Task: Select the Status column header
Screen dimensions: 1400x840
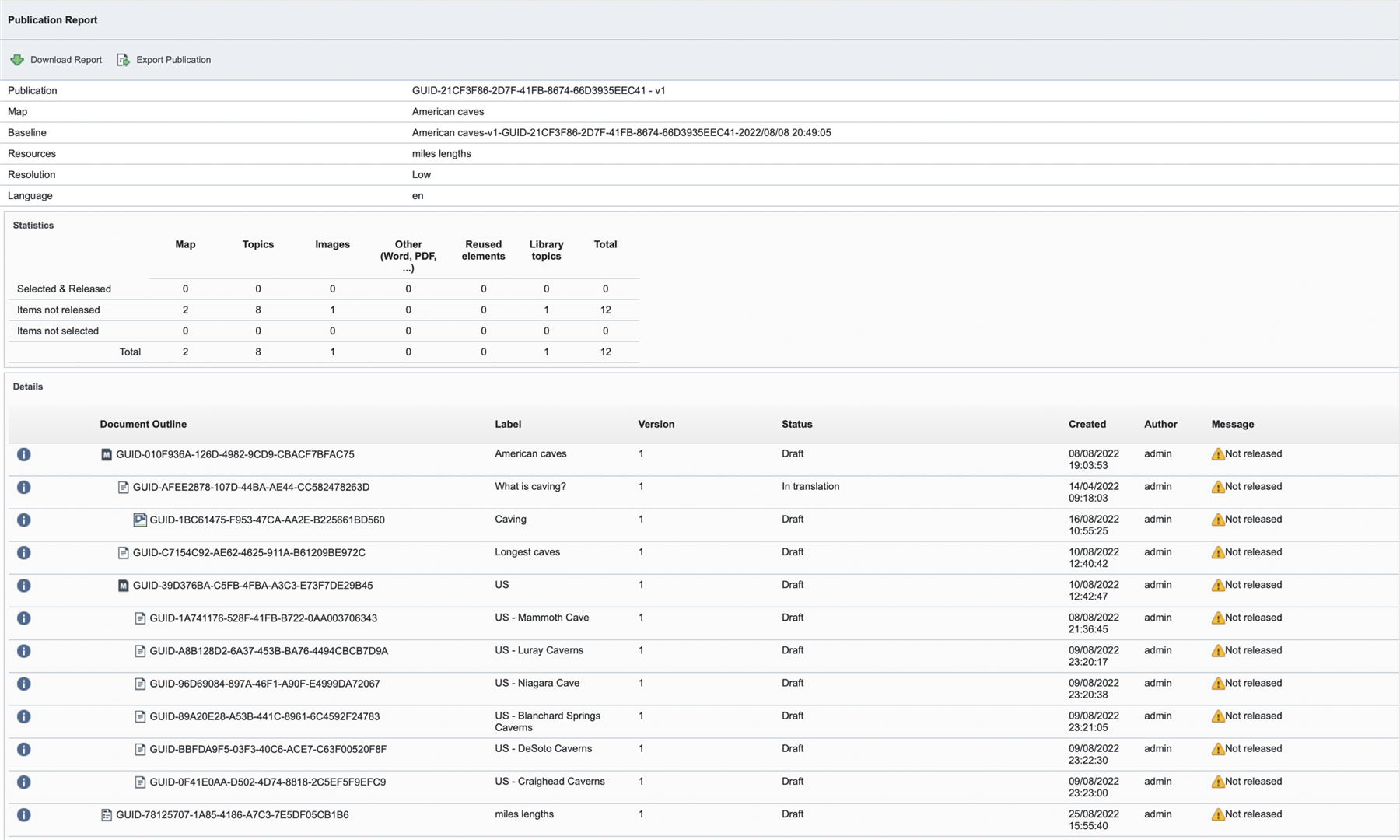Action: click(x=796, y=424)
